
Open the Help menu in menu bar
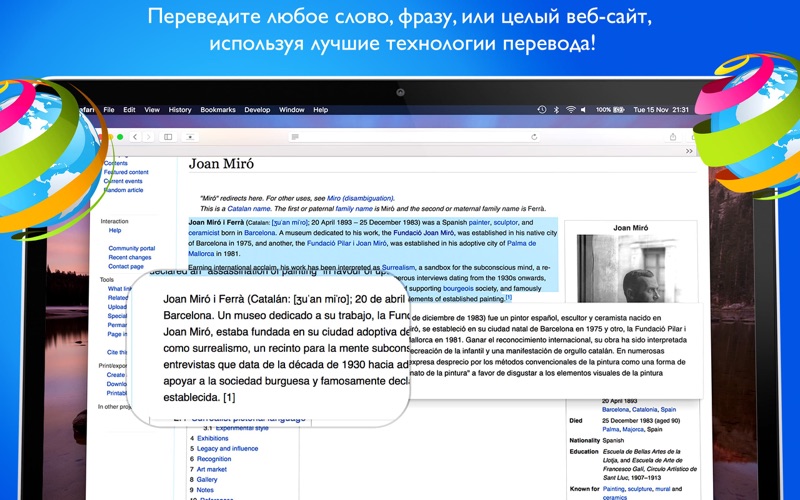pos(320,110)
